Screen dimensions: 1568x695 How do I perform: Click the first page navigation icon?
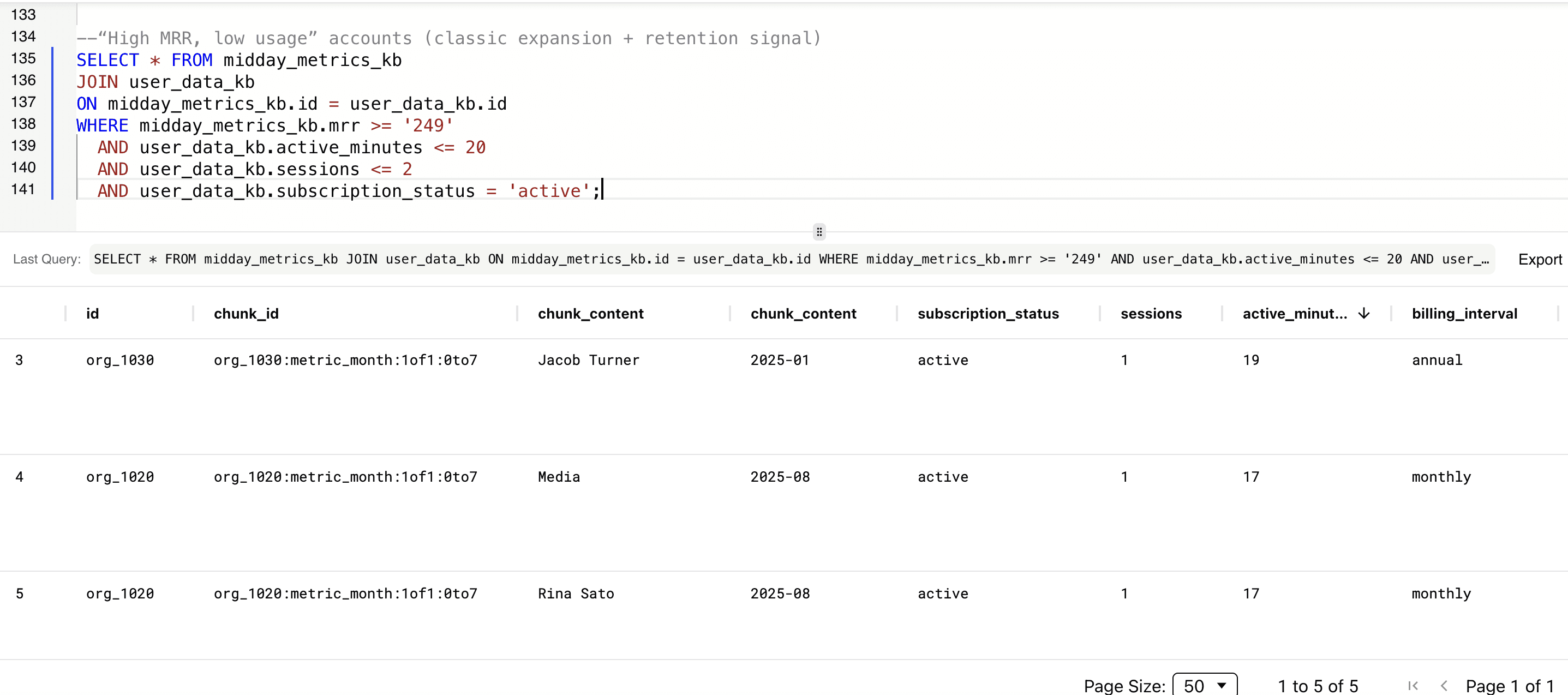tap(1413, 686)
